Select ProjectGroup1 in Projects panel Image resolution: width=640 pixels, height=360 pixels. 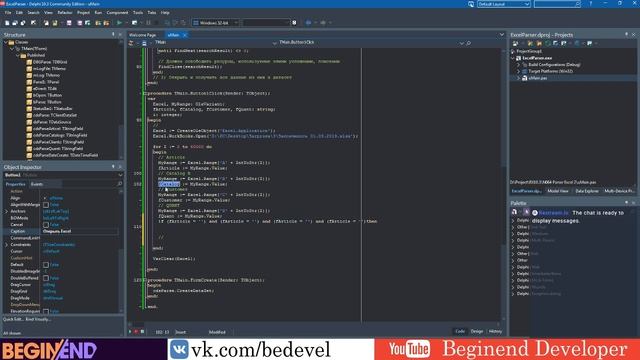pyautogui.click(x=529, y=51)
